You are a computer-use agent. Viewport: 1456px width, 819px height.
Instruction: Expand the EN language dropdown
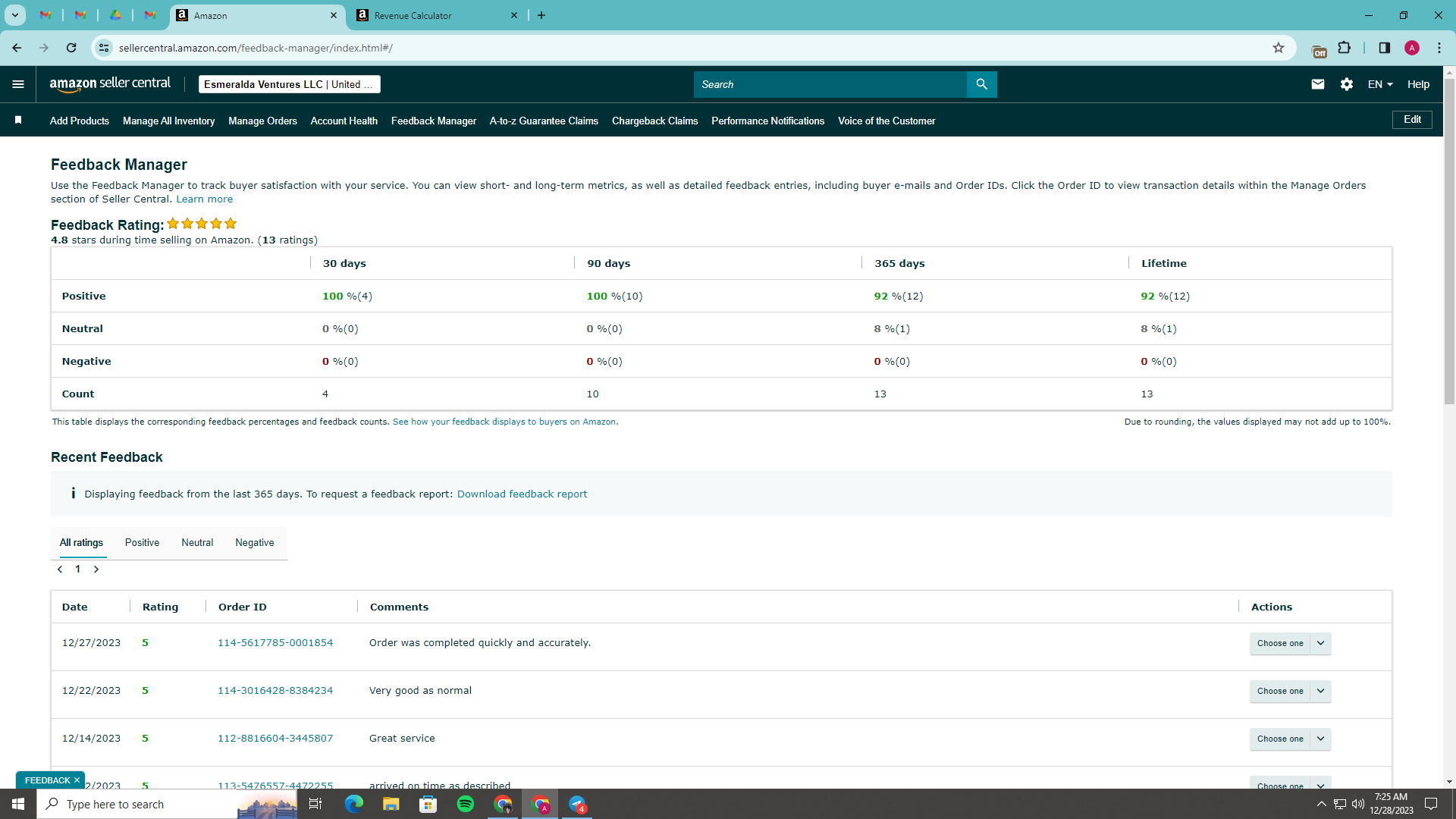click(x=1380, y=84)
